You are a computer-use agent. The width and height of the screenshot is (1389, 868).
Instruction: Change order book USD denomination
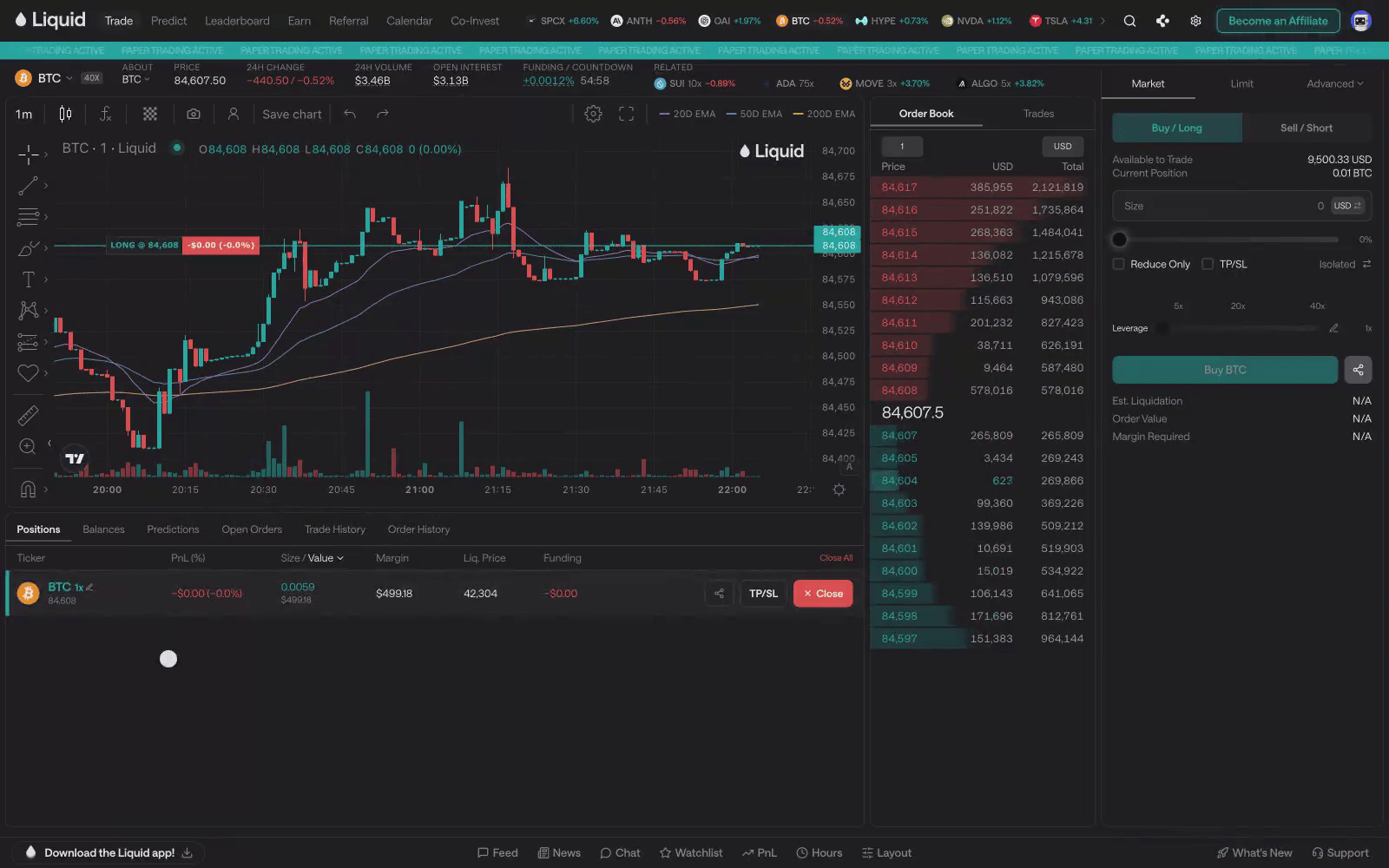(1063, 146)
